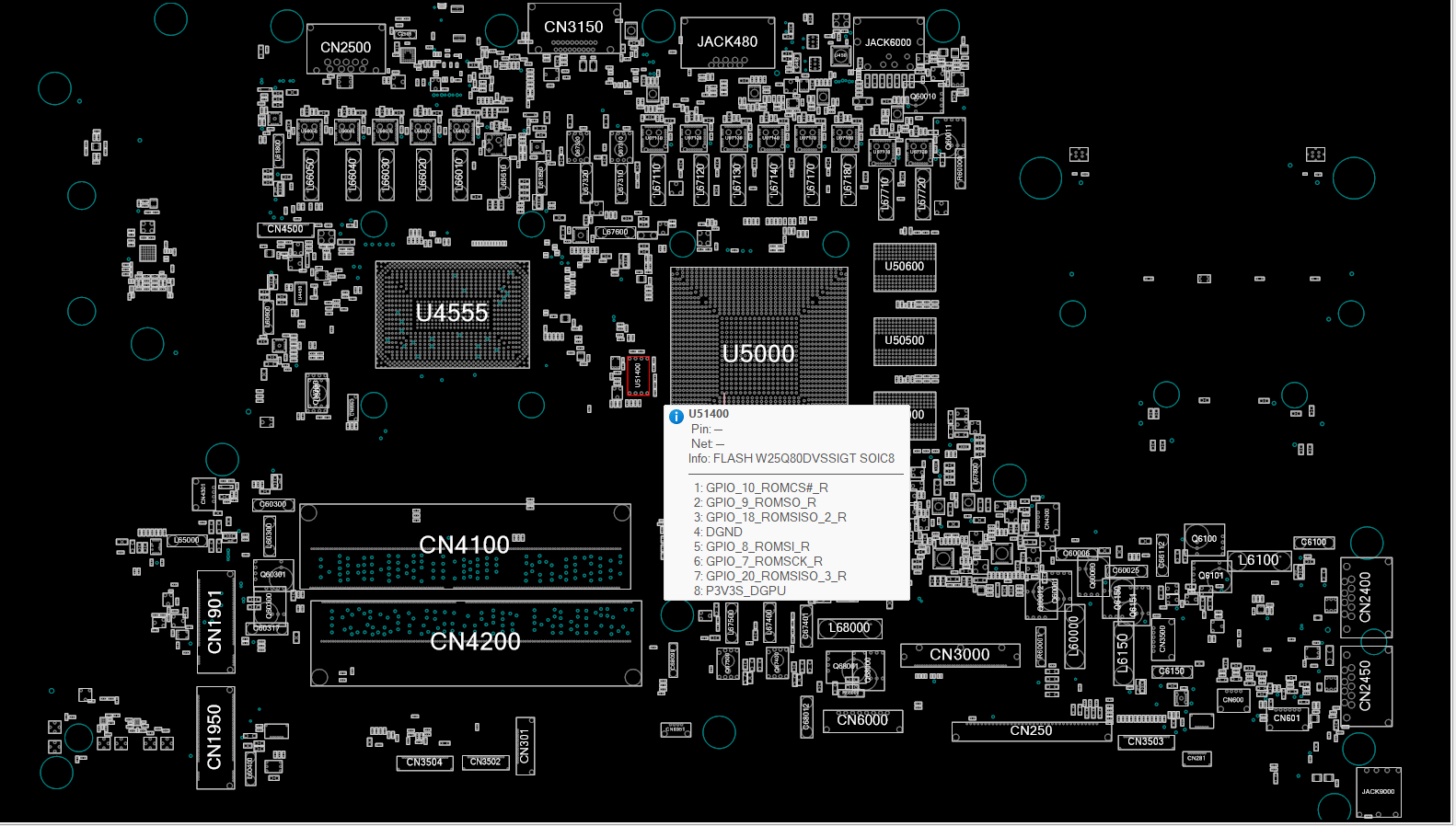Select the L65000 inductor
This screenshot has width=1456, height=826.
tap(187, 541)
